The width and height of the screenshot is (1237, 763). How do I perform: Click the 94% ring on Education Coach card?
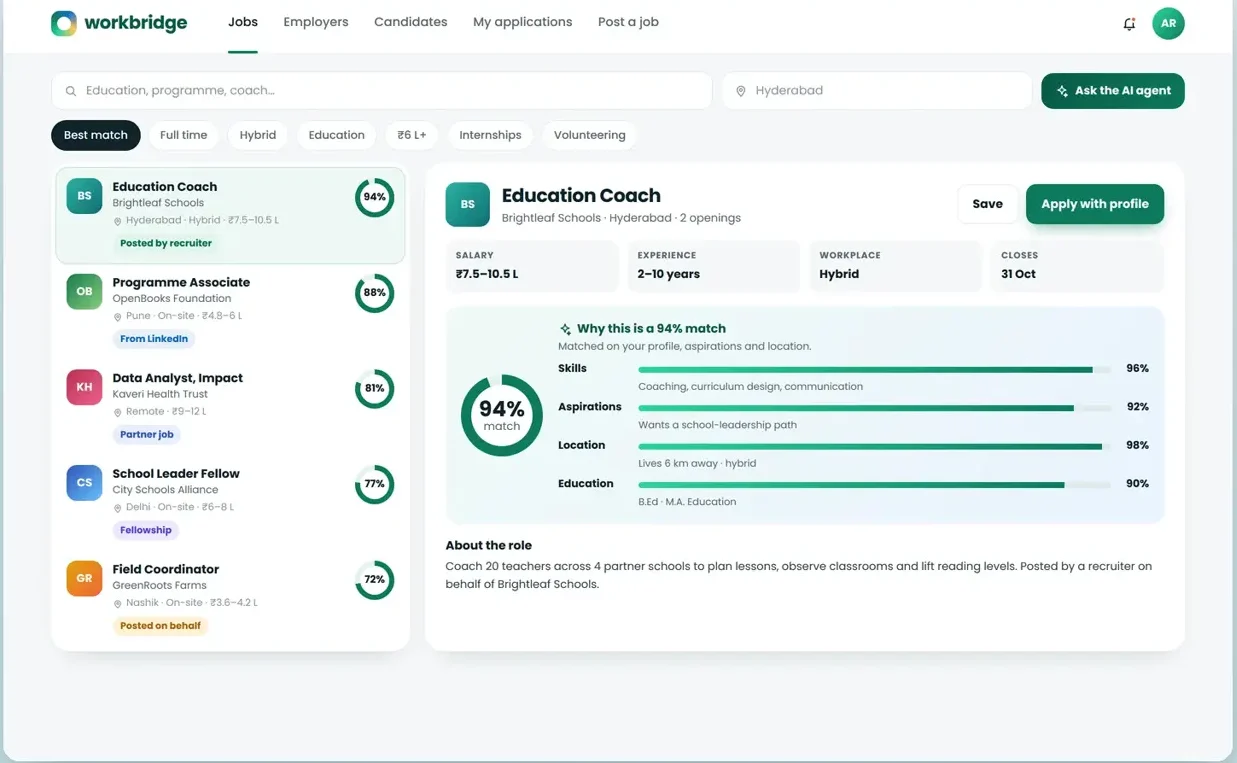pyautogui.click(x=374, y=197)
